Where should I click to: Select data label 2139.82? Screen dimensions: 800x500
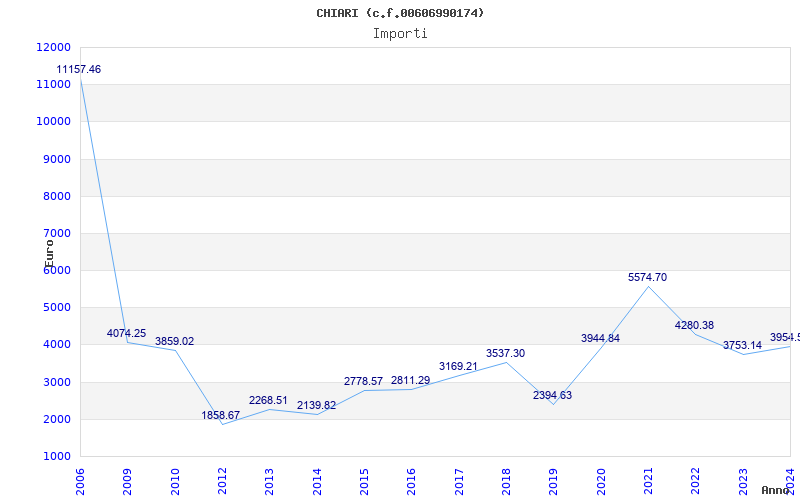pyautogui.click(x=316, y=406)
